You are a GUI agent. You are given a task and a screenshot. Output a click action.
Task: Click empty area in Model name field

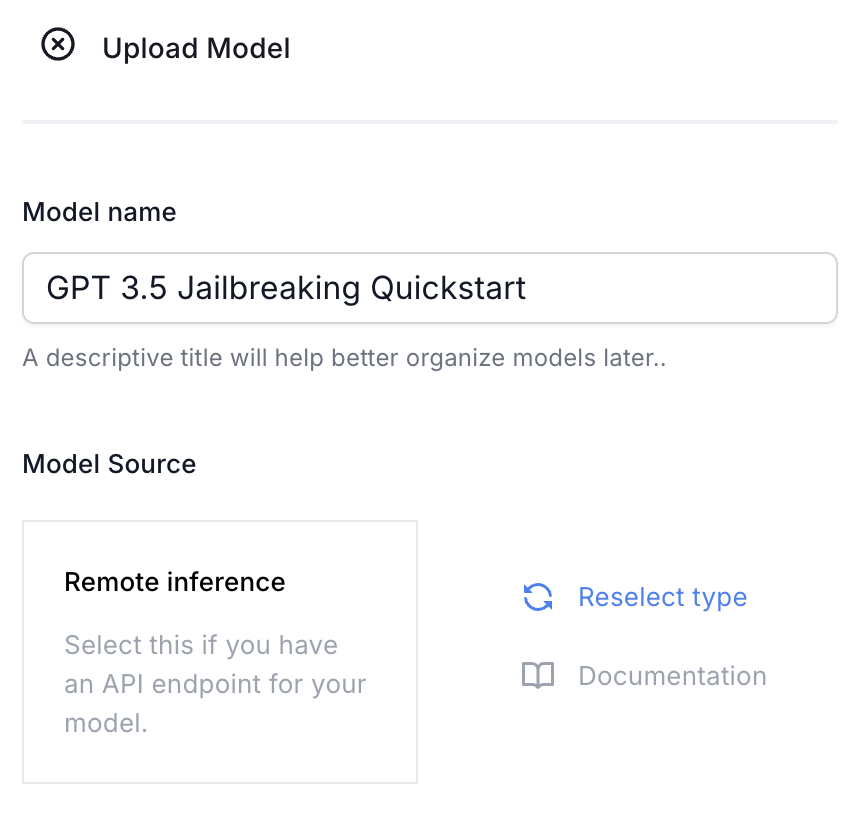point(681,288)
